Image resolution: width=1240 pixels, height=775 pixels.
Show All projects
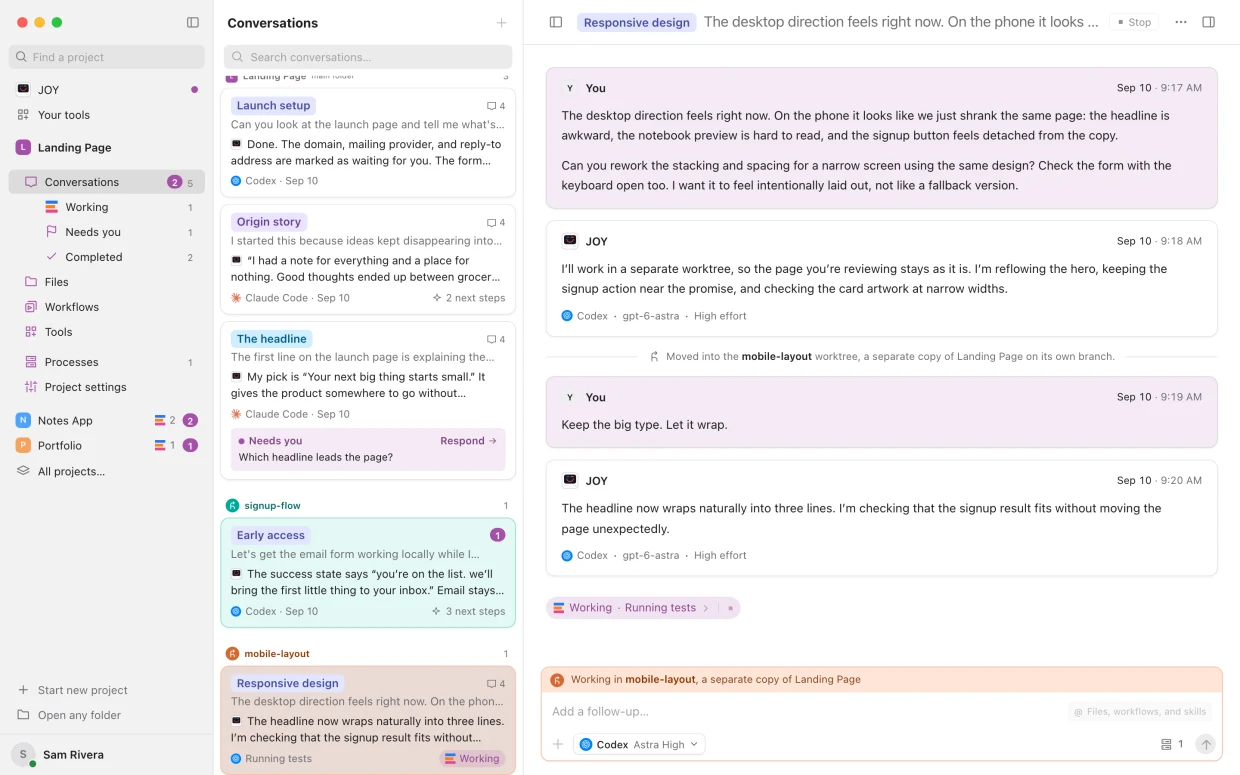(106, 471)
